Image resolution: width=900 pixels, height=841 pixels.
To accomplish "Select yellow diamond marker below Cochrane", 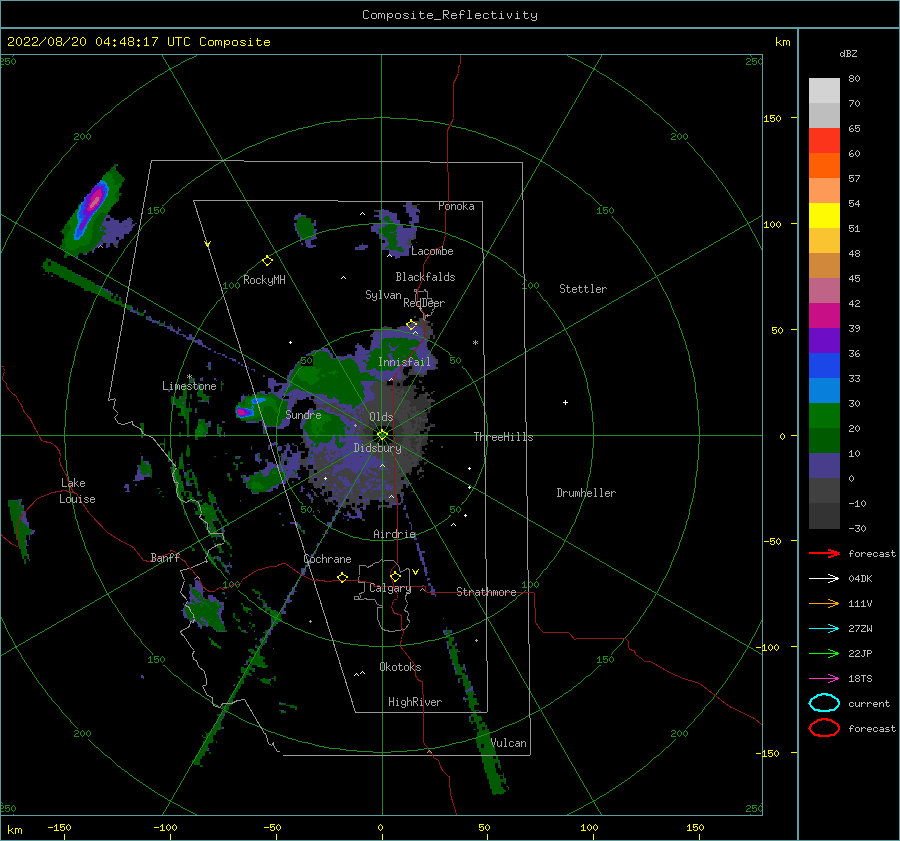I will tap(343, 578).
